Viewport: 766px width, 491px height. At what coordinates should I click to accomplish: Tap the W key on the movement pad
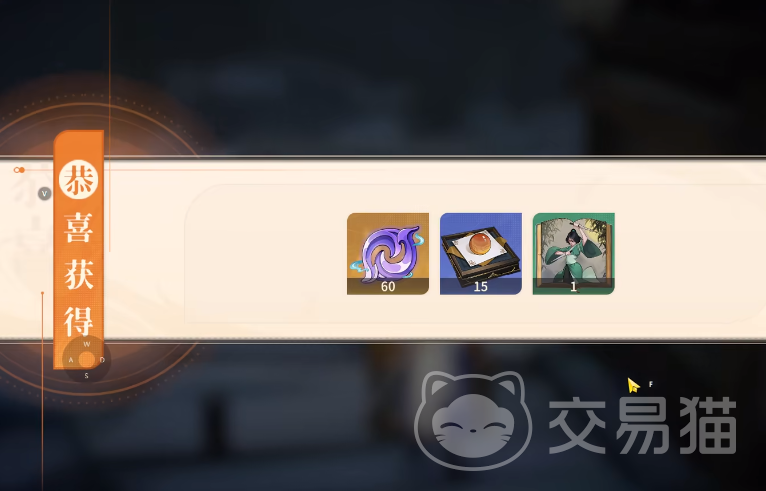(x=87, y=344)
